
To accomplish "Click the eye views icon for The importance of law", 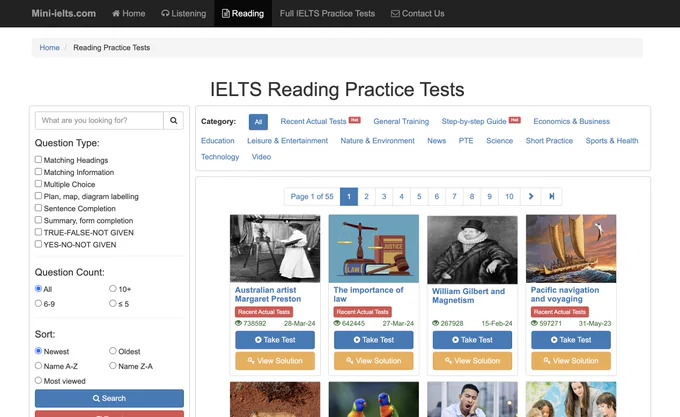I will (337, 323).
